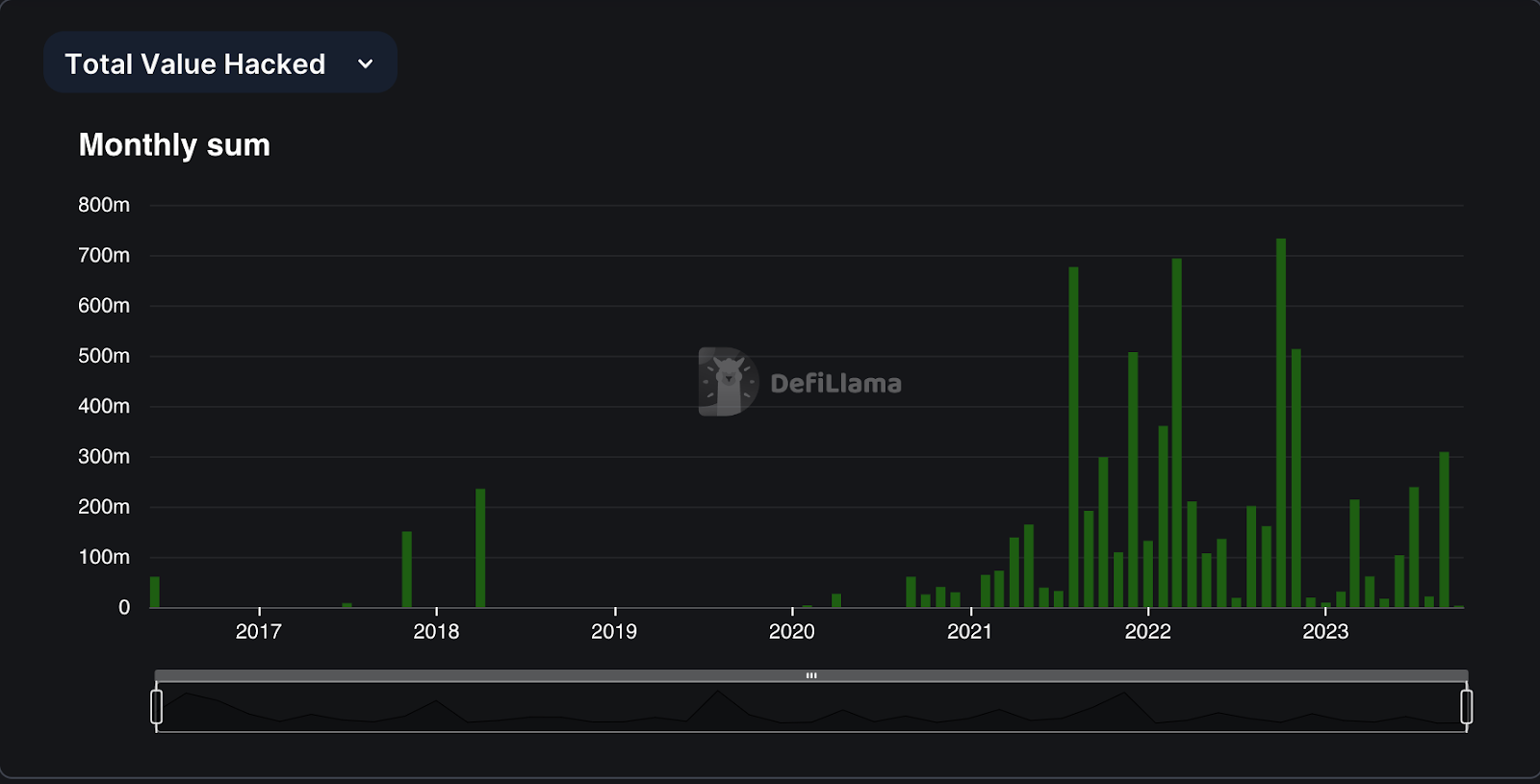
Task: Click the late 2017 bar near 150m
Action: [407, 569]
